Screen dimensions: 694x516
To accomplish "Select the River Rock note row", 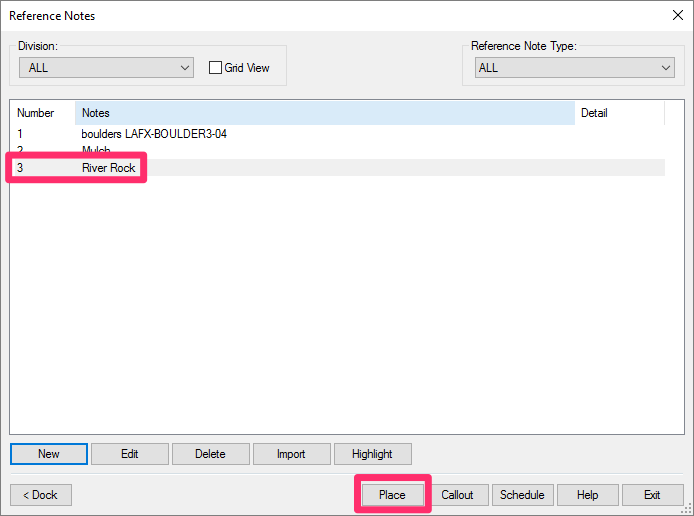I will coord(337,168).
